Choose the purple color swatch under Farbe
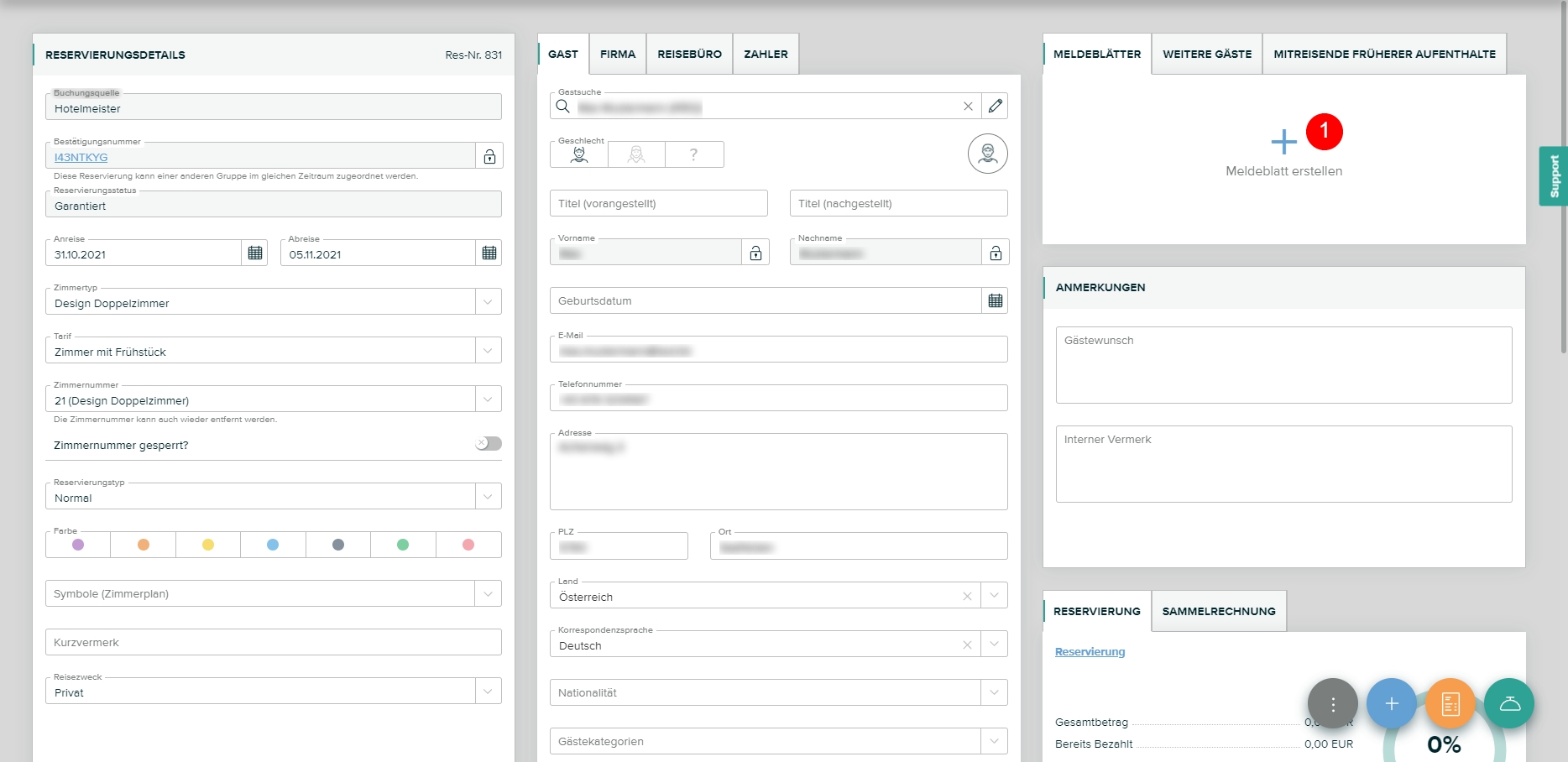Viewport: 1568px width, 762px height. pyautogui.click(x=78, y=545)
